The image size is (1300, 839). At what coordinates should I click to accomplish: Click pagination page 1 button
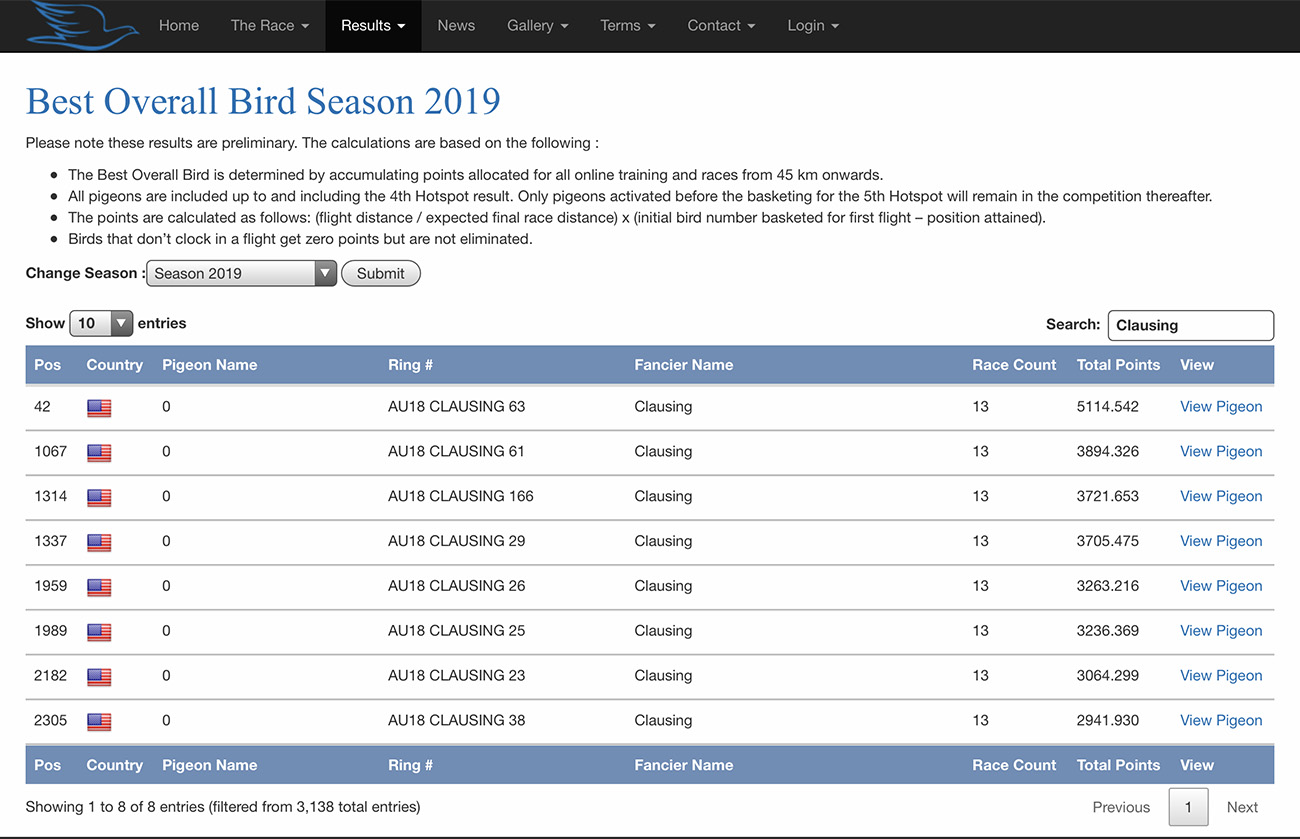pos(1188,807)
